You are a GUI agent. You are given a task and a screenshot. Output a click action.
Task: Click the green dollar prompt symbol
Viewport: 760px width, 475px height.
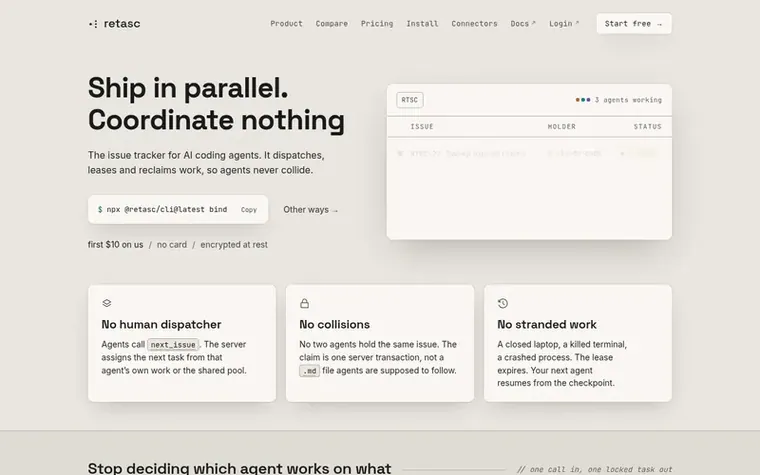pyautogui.click(x=100, y=209)
